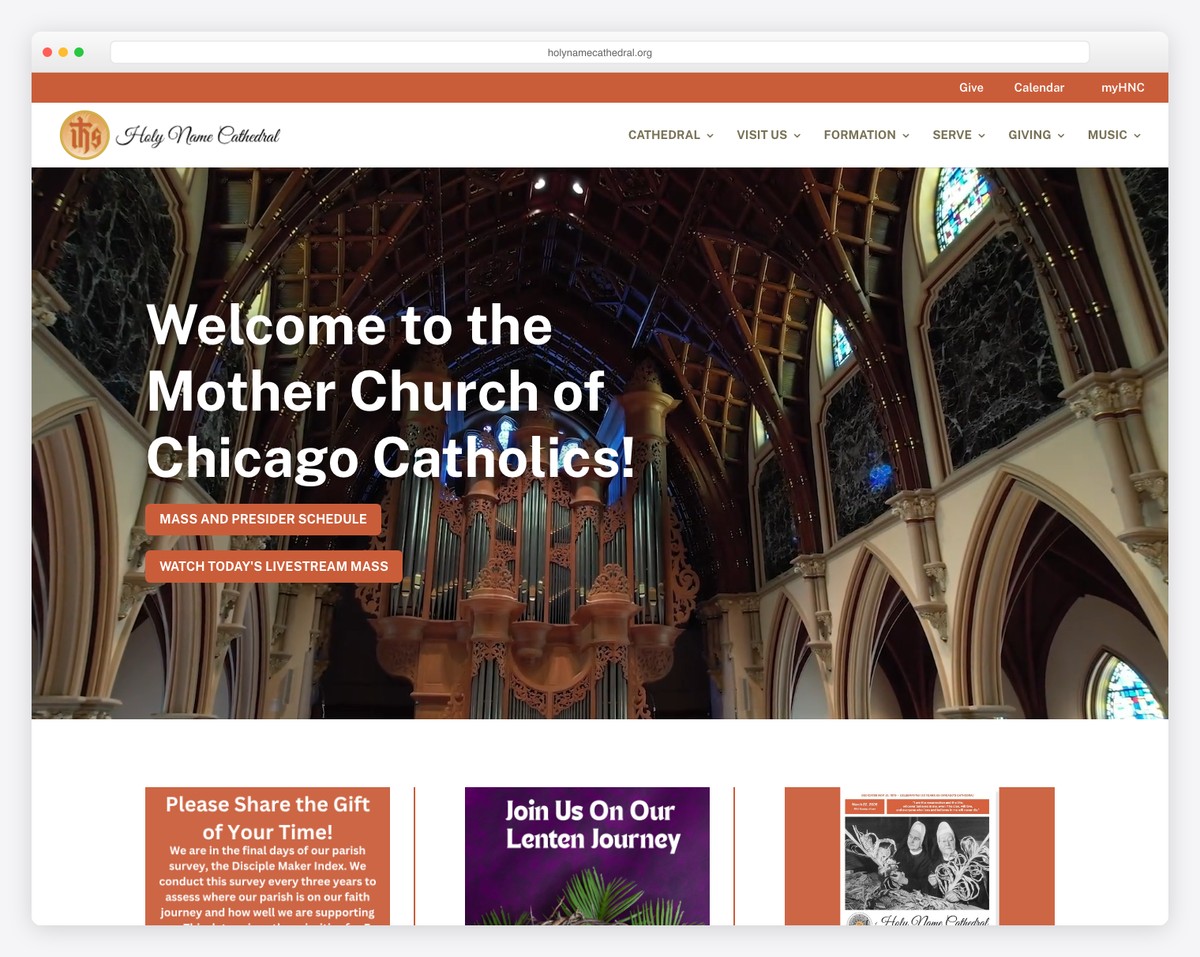Click the browser address bar showing holynamecathedral.org
Screen dimensions: 1200x957
pyautogui.click(x=600, y=51)
